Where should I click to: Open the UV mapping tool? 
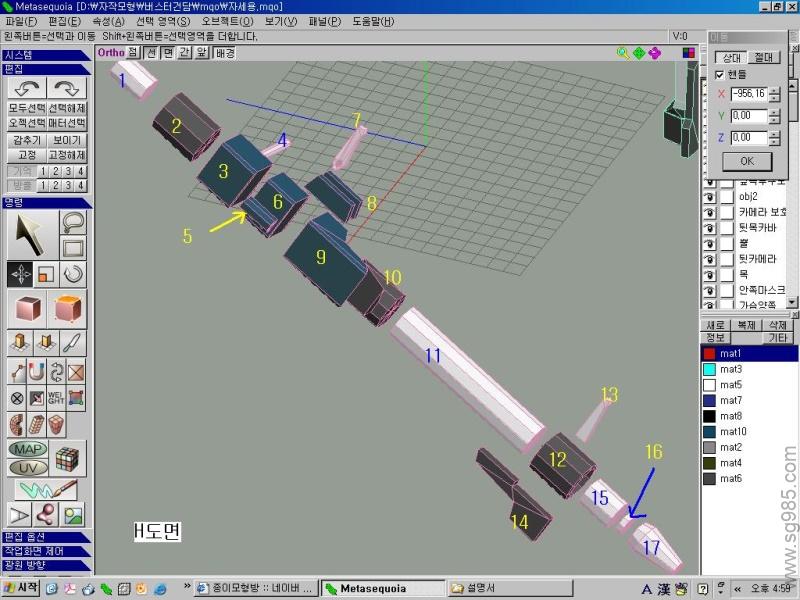point(28,467)
